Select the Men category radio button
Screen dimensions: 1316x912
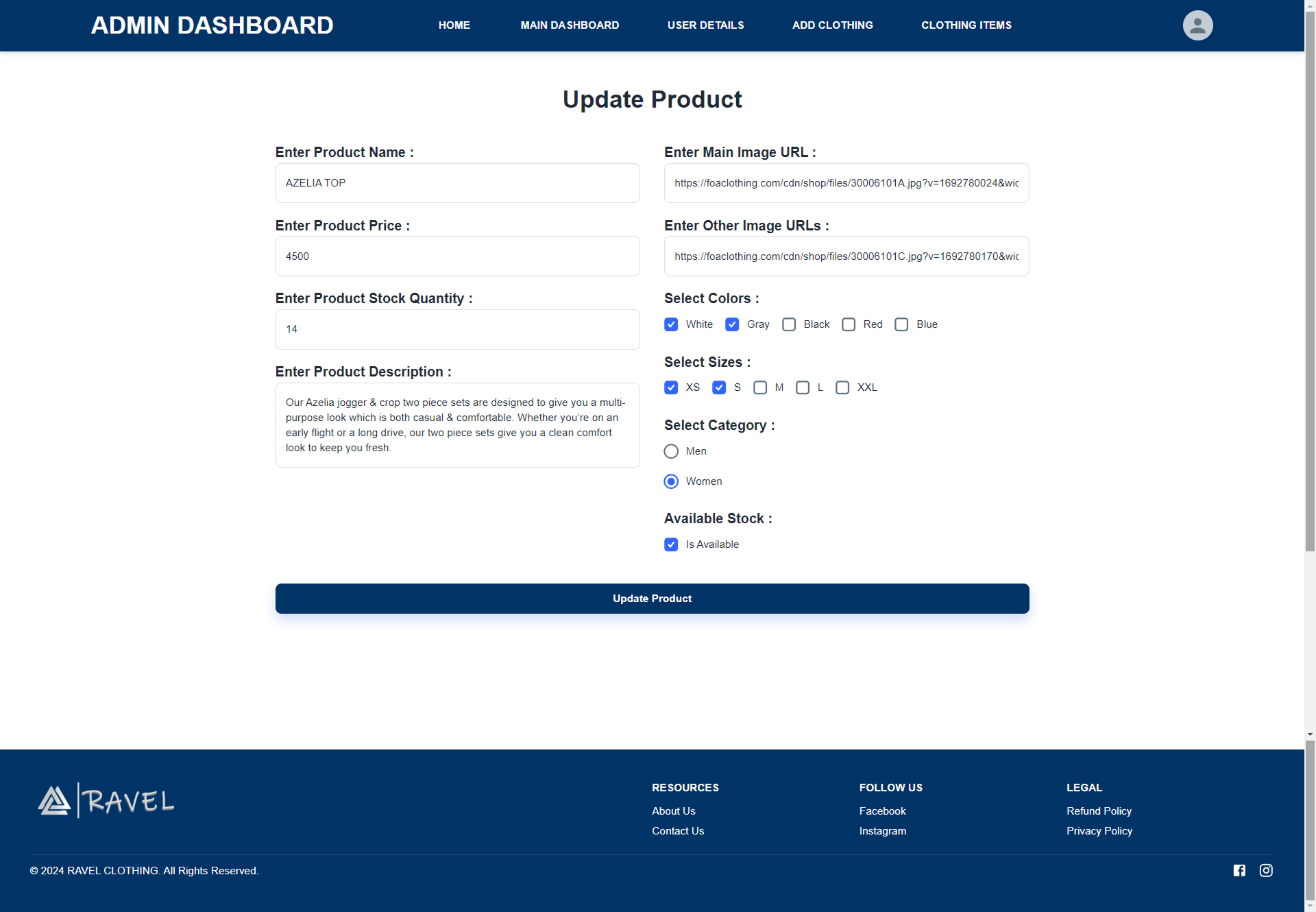pyautogui.click(x=670, y=451)
